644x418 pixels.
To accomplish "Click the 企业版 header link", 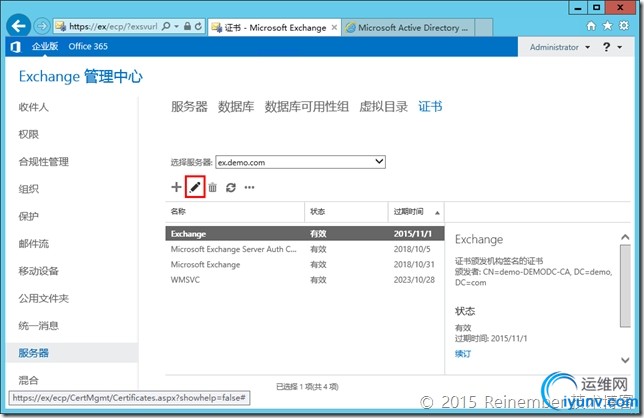I will (45, 46).
